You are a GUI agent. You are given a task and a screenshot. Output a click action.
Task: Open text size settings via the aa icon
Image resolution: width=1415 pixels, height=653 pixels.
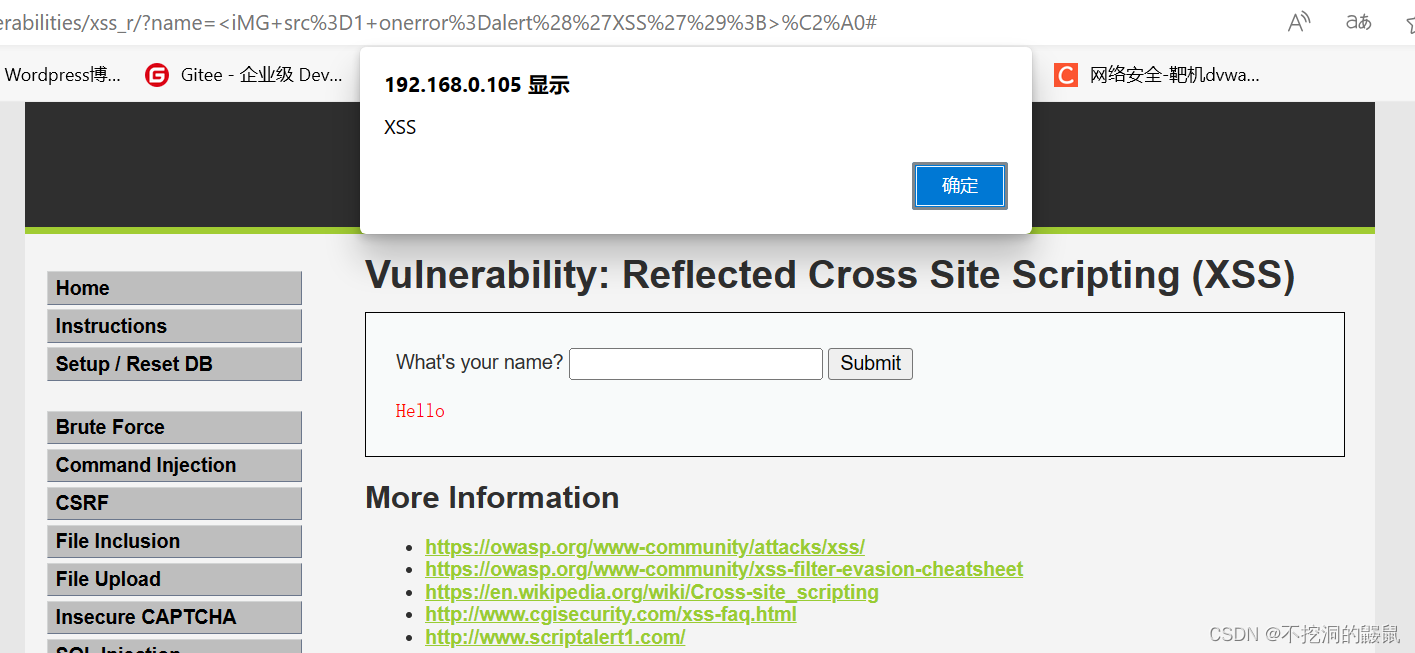click(x=1358, y=22)
